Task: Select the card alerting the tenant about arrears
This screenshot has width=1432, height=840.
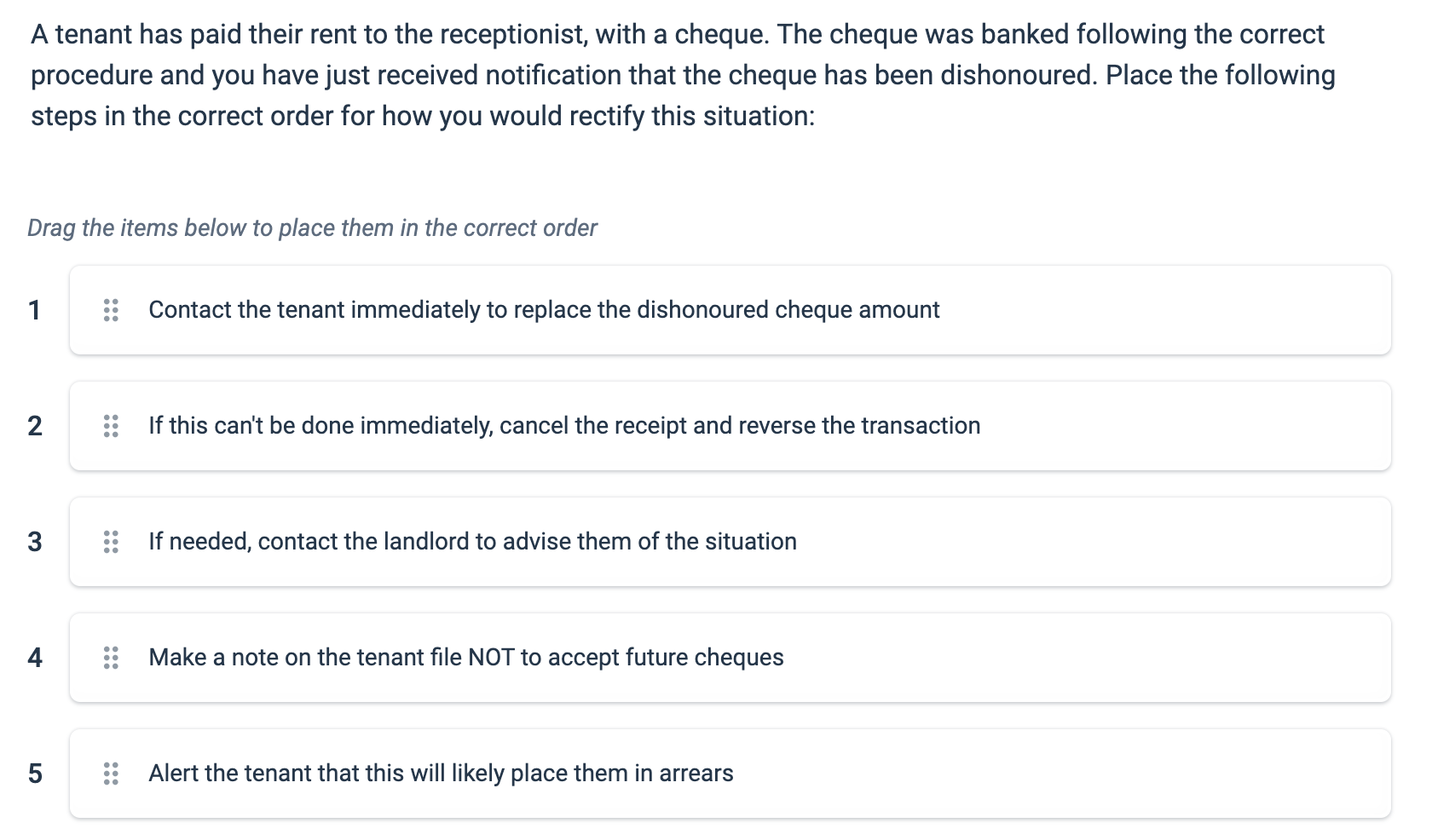Action: click(441, 774)
